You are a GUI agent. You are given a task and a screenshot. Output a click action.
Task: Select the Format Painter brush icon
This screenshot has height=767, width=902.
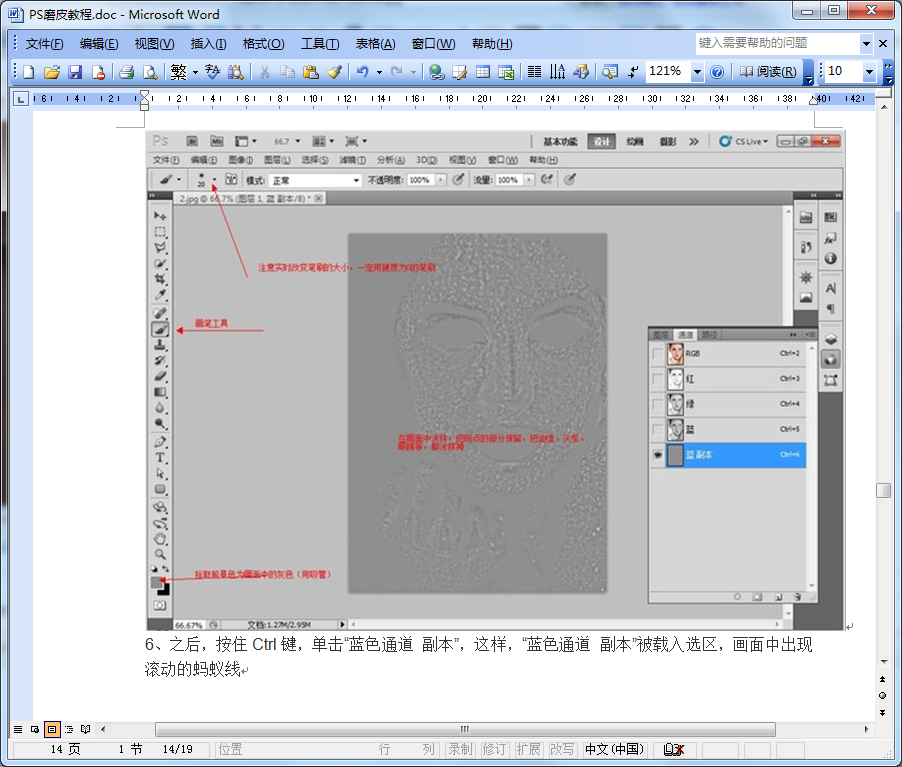pos(334,72)
